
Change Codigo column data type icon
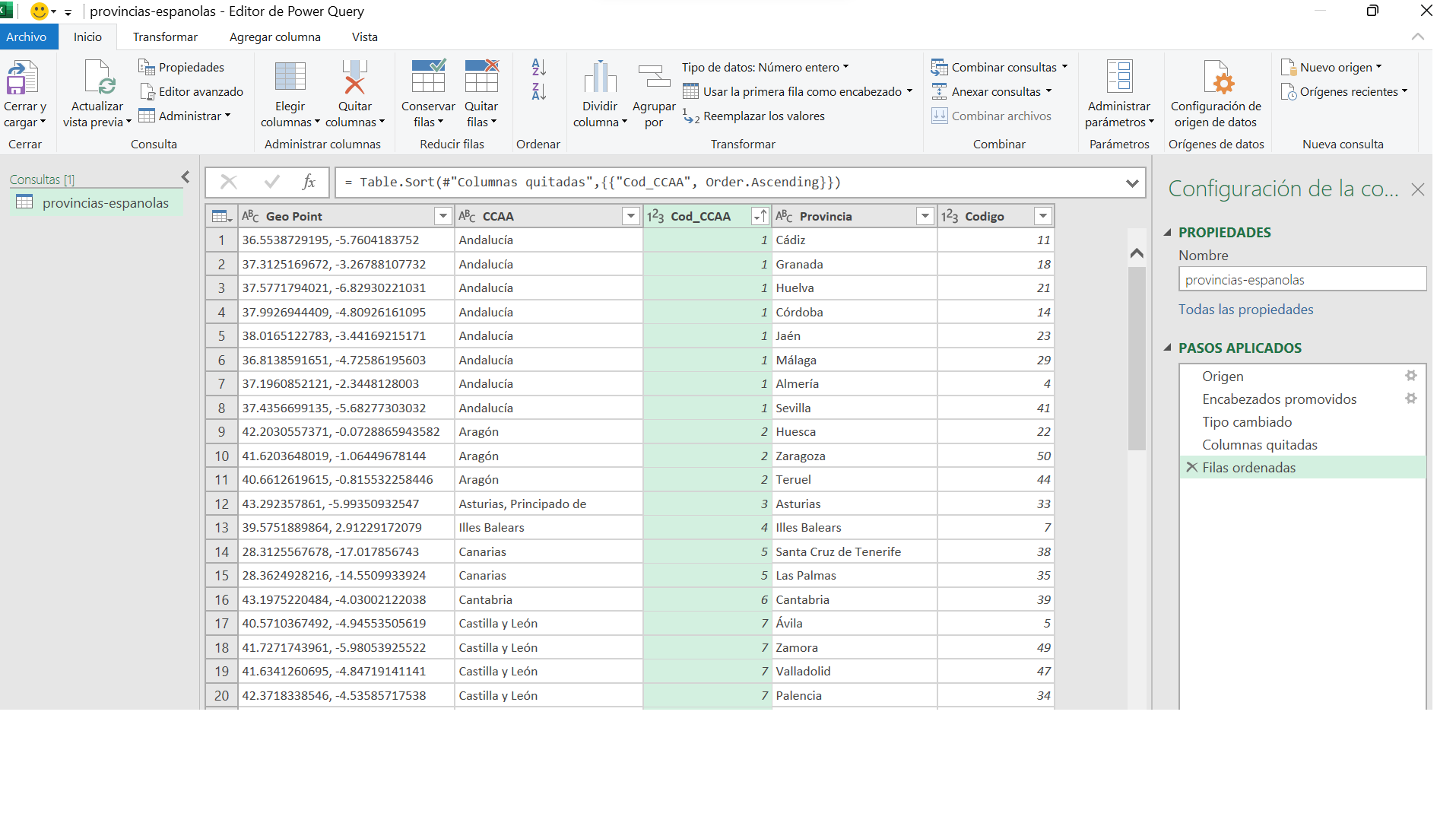point(950,216)
